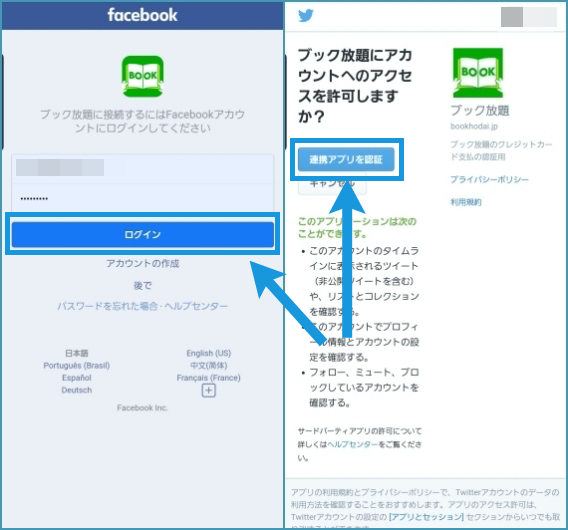
Task: Select Español language
Action: tap(76, 378)
